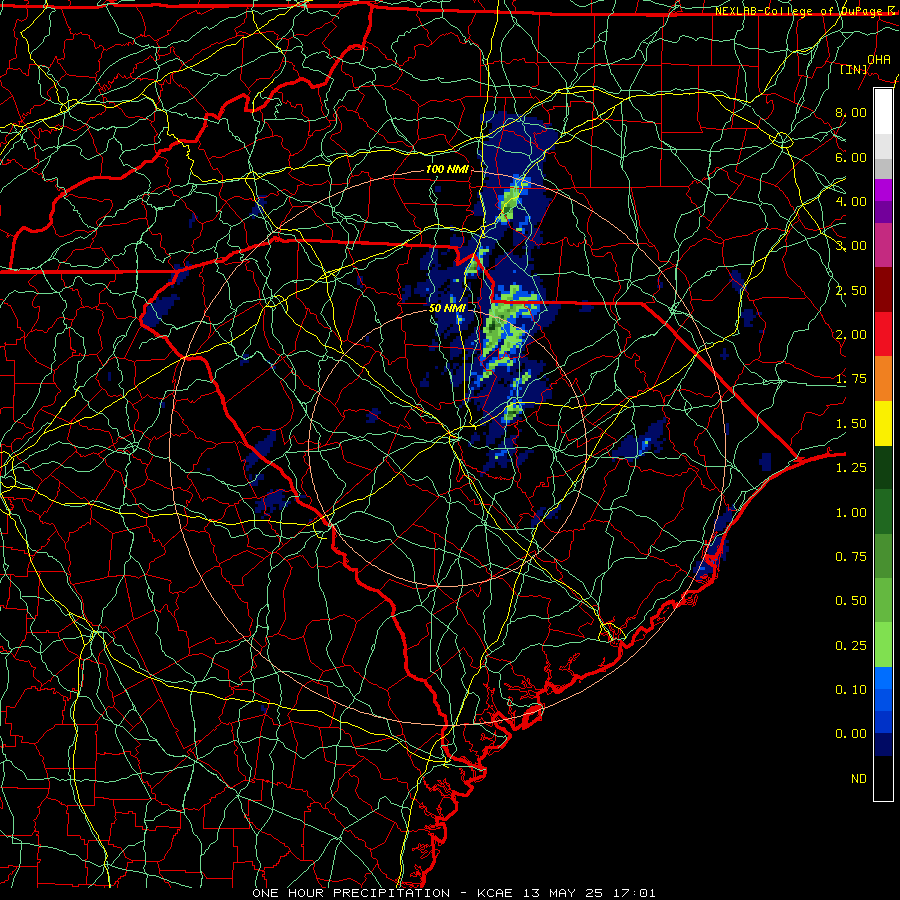The width and height of the screenshot is (900, 900).
Task: Select the 1.50 legend value
Action: 851,424
